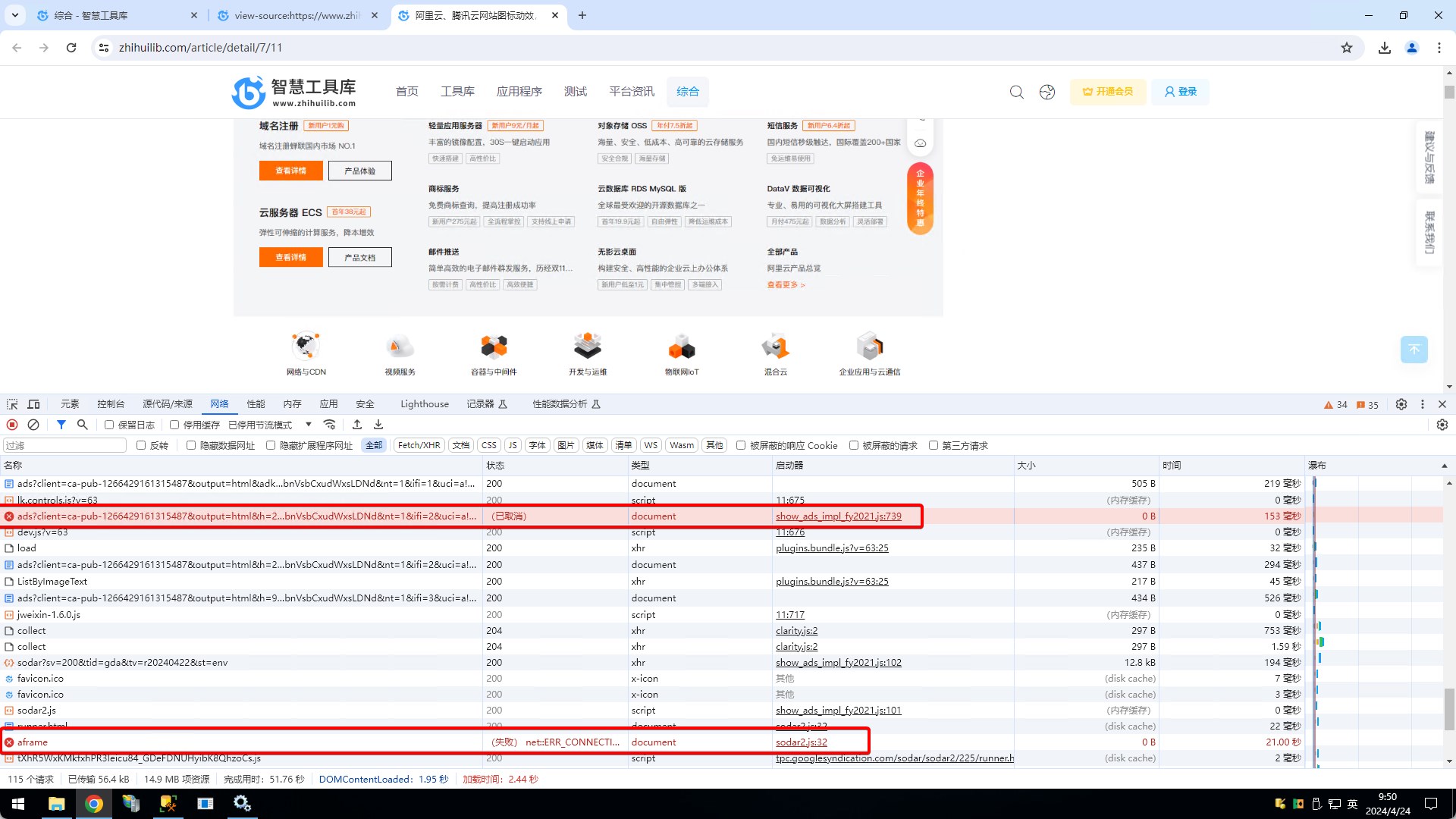Click export HAR download icon
Viewport: 1456px width, 819px height.
(x=378, y=425)
